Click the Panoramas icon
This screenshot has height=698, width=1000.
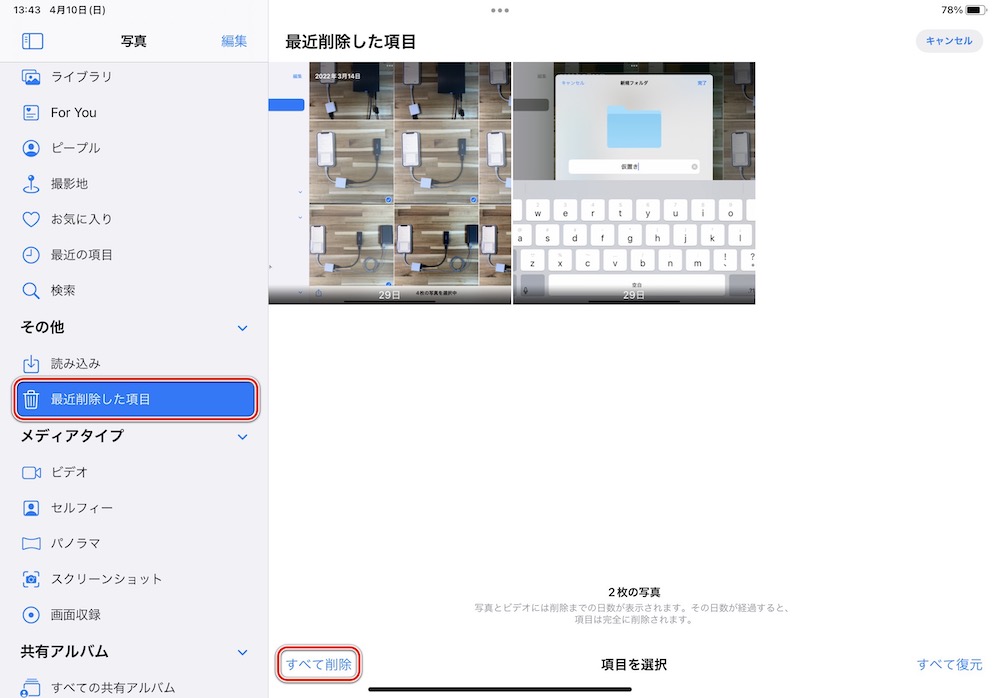pos(31,544)
